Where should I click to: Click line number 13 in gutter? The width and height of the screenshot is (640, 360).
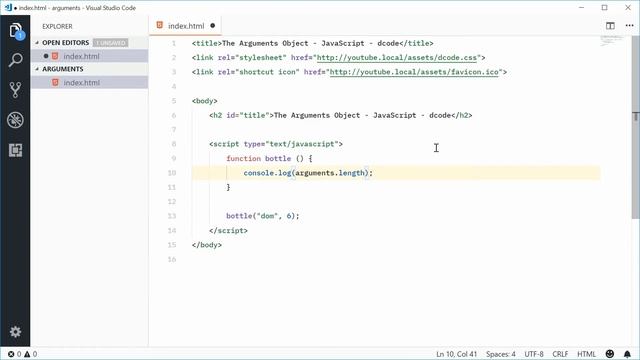(x=171, y=216)
